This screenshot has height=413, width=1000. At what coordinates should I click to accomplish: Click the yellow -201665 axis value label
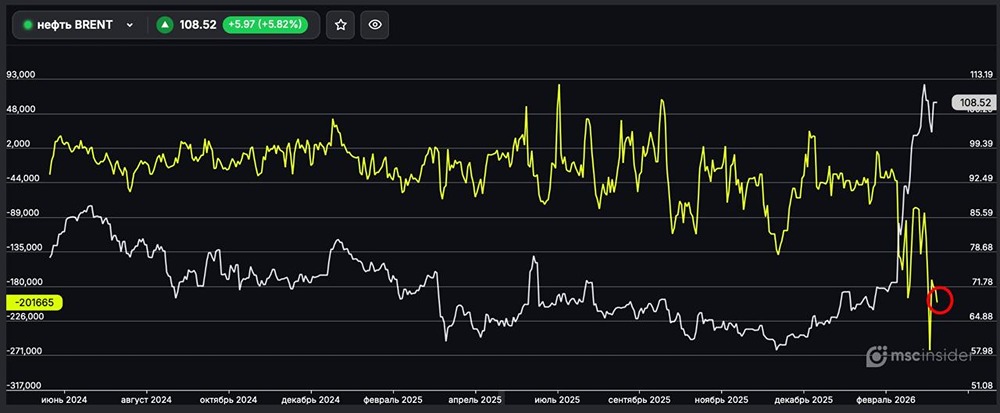(x=35, y=302)
